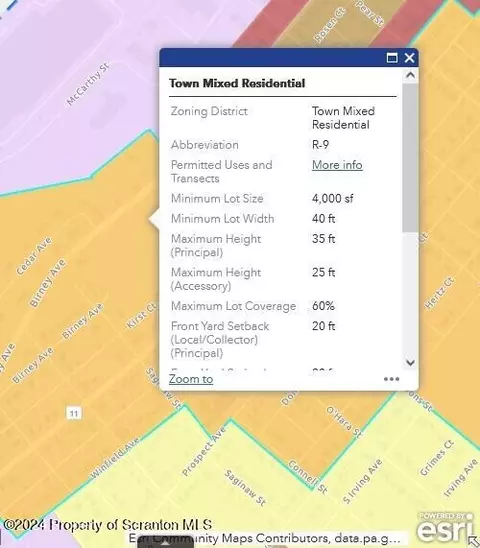Maximize the Town Mixed Residential popup
This screenshot has height=548, width=480.
click(392, 58)
